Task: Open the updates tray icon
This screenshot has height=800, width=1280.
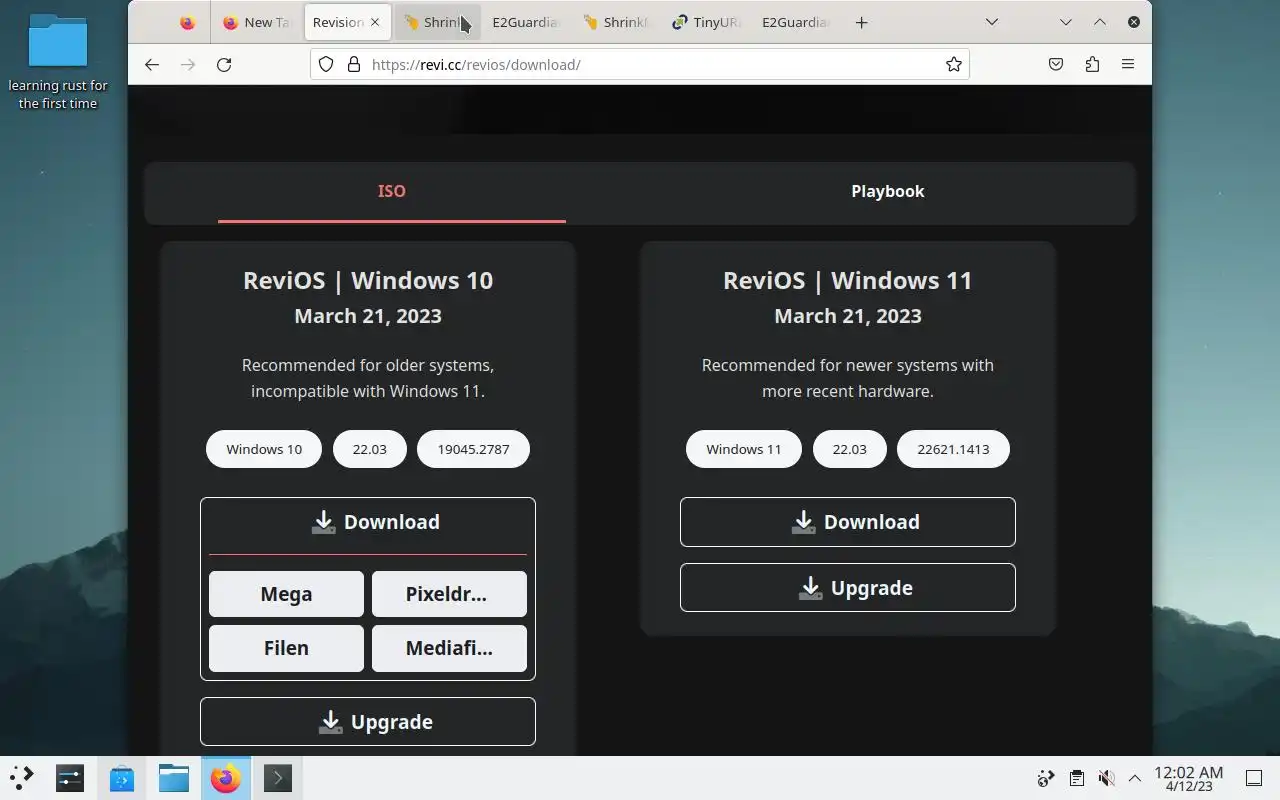Action: coord(1046,778)
